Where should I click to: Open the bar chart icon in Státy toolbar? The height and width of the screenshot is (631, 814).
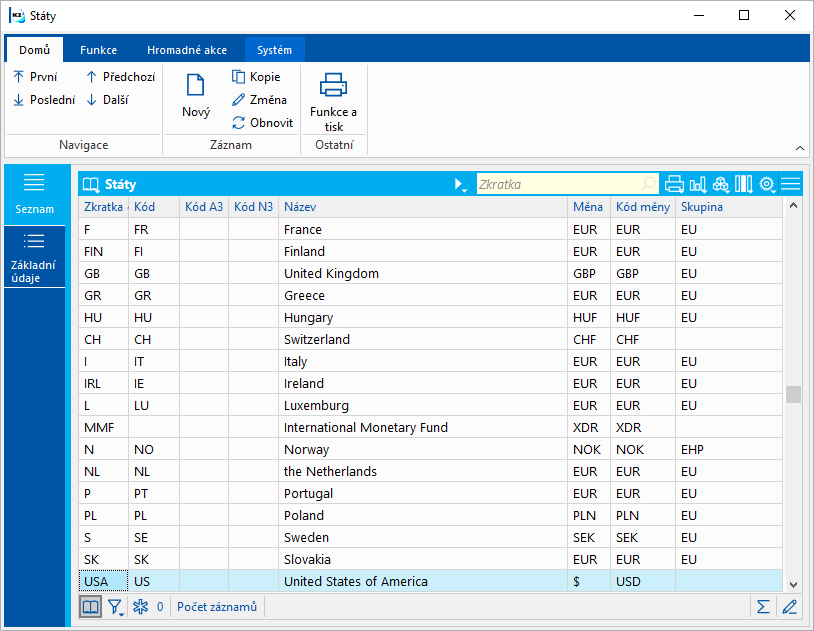(697, 184)
